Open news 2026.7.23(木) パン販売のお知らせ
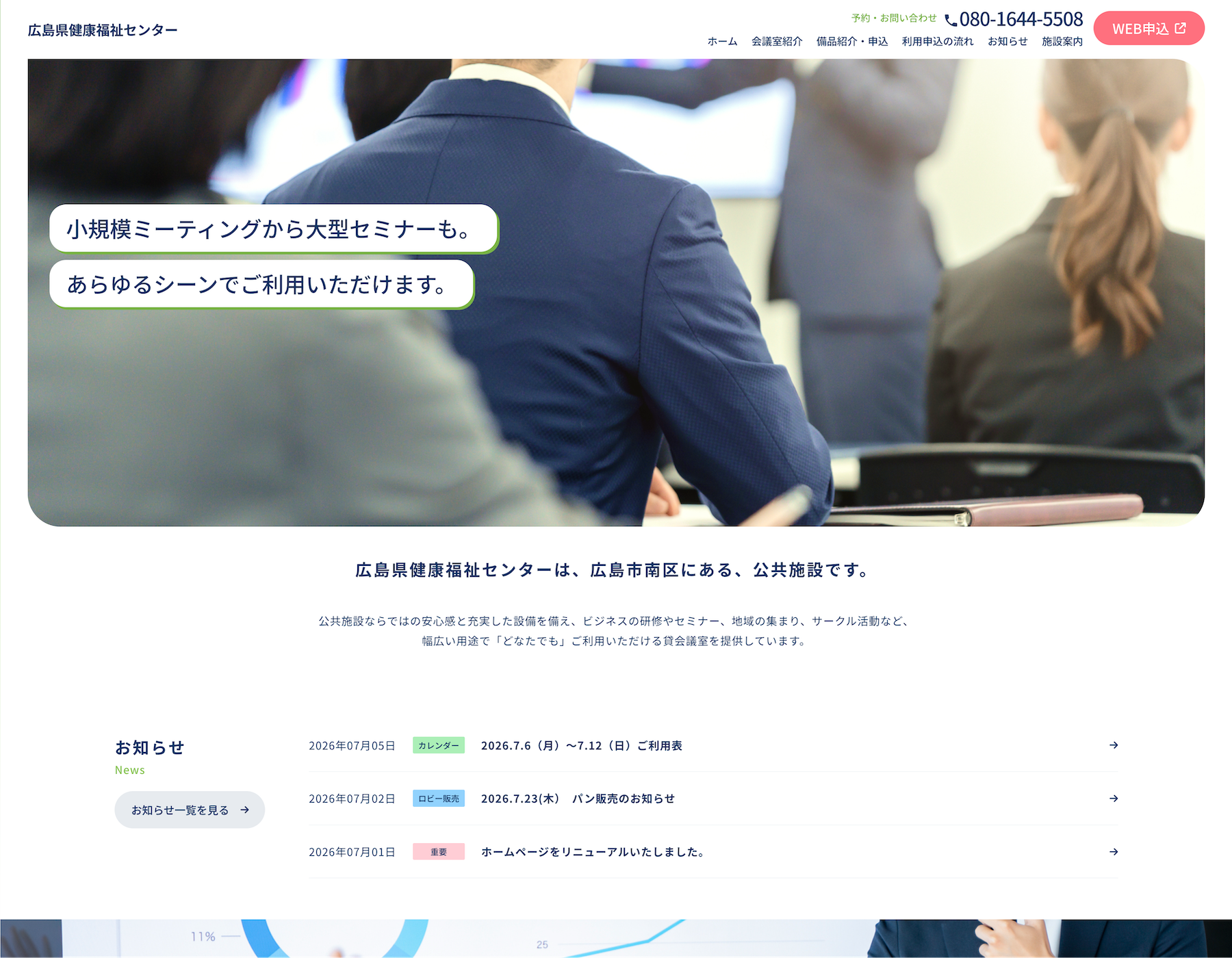This screenshot has width=1232, height=958. (578, 799)
